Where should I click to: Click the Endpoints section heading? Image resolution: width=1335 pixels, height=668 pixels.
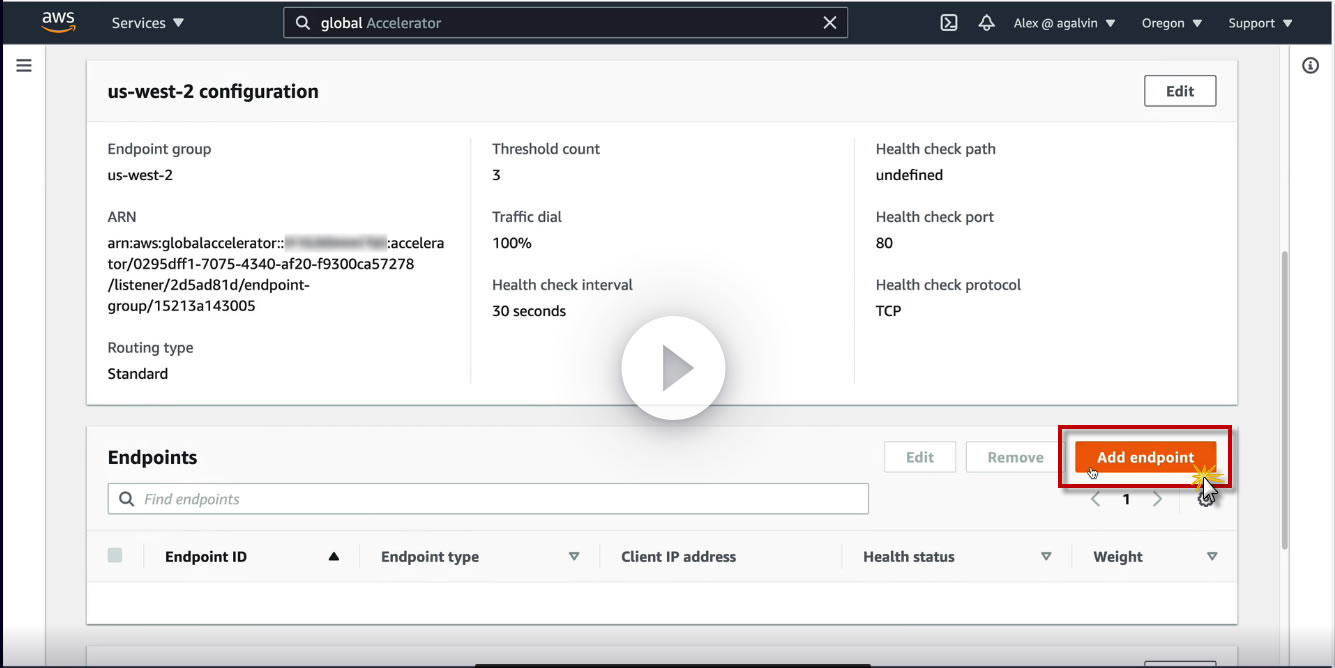152,457
